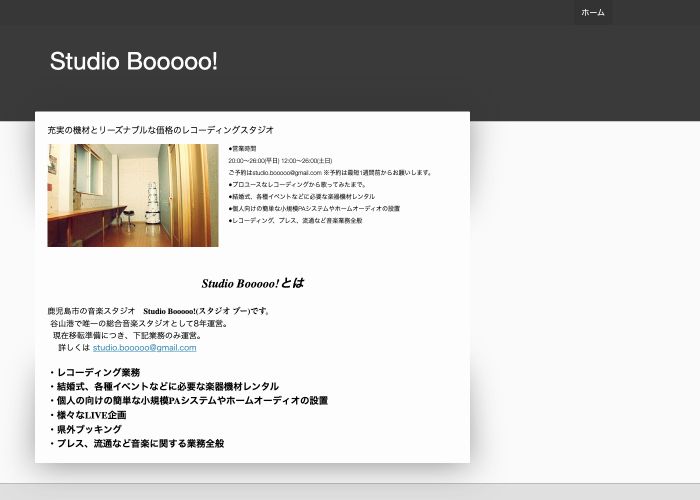The image size is (700, 500).
Task: Click the bold item ・県外ブッキング
Action: [85, 429]
